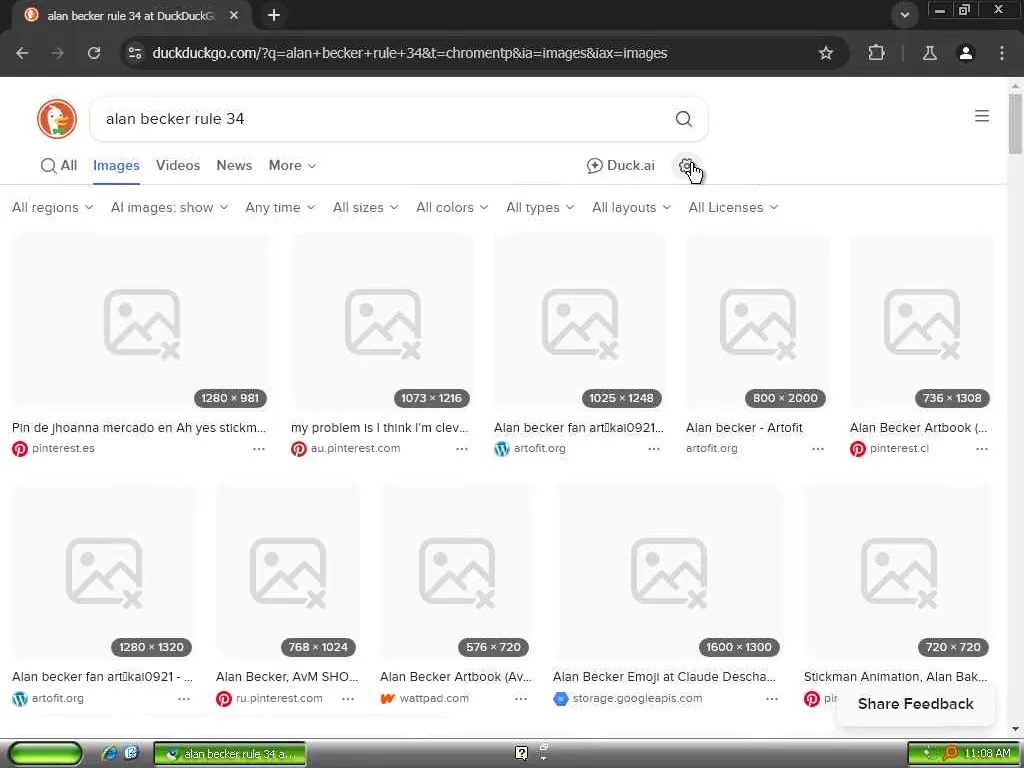Select the alan becker rule 34 browser tab

pyautogui.click(x=131, y=15)
